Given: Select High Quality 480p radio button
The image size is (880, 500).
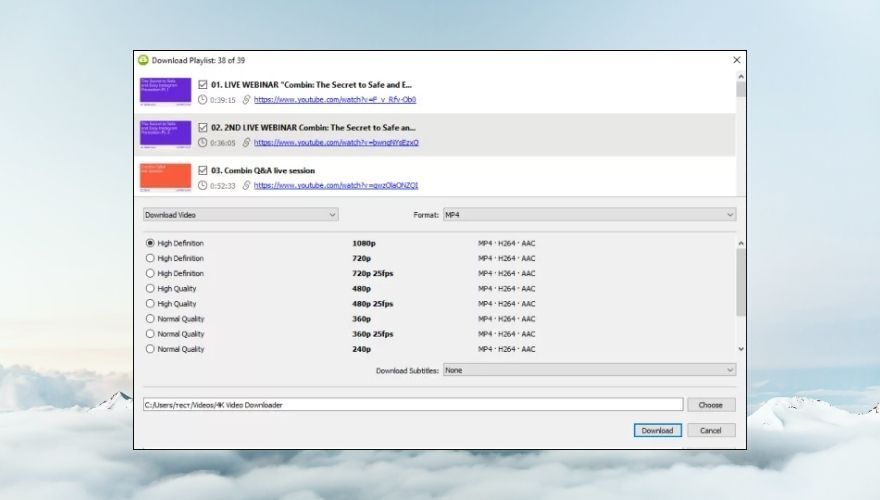Looking at the screenshot, I should [150, 288].
